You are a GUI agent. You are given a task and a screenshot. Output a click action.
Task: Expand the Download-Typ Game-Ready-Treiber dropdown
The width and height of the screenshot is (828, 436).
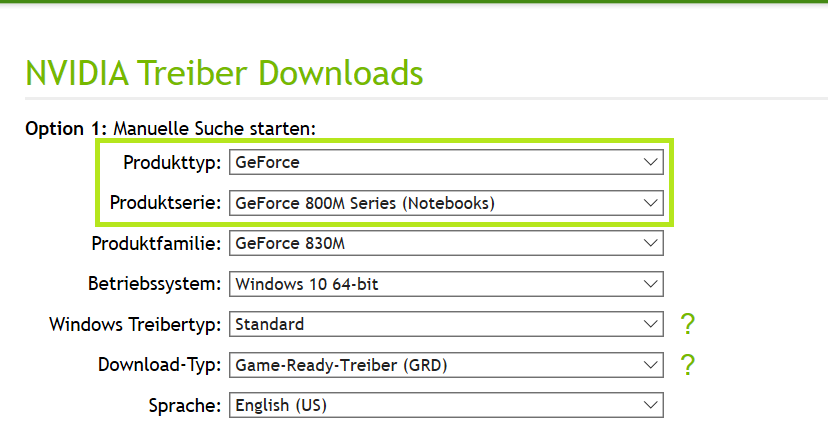coord(445,365)
